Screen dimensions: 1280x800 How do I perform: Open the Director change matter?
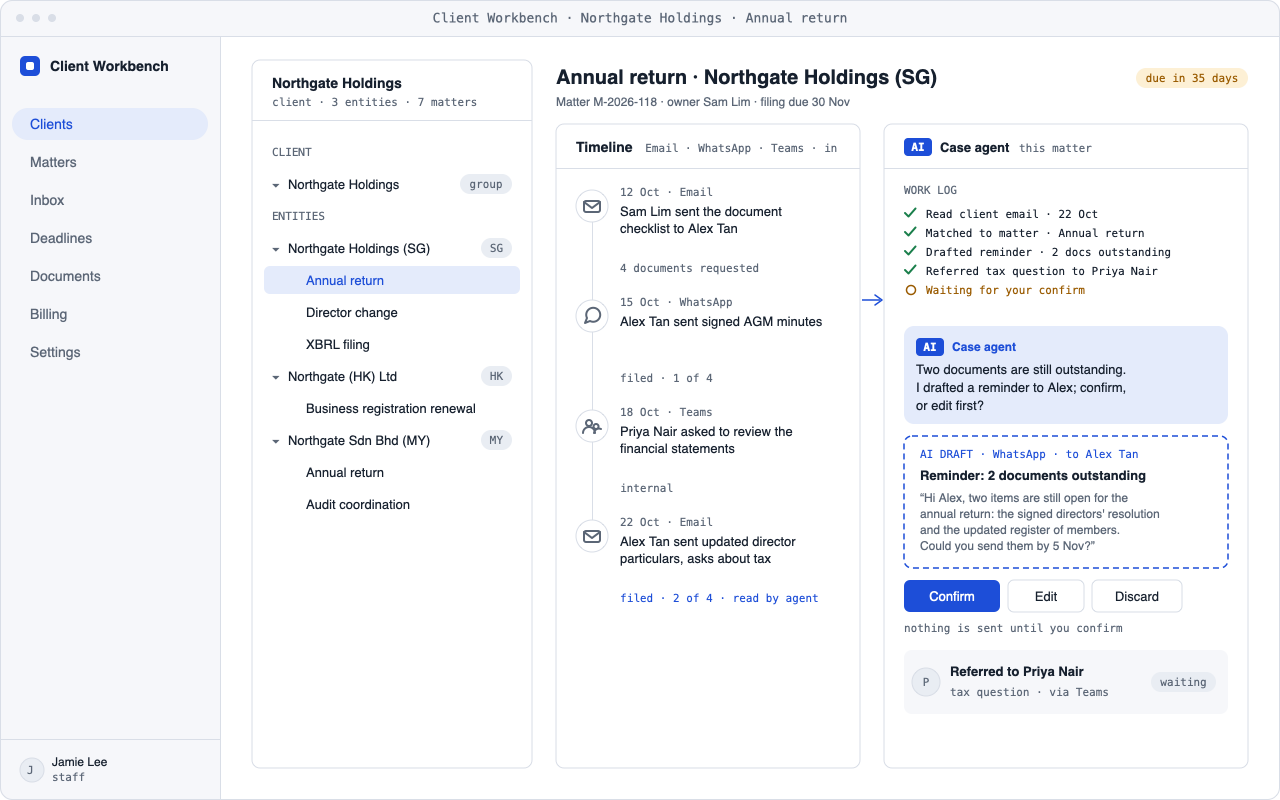(x=392, y=312)
